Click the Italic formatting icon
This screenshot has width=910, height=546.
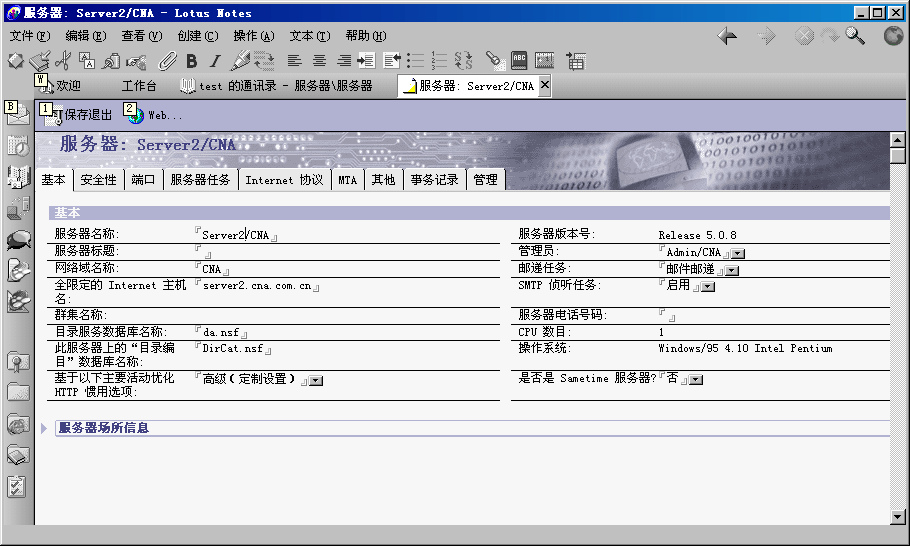(214, 61)
